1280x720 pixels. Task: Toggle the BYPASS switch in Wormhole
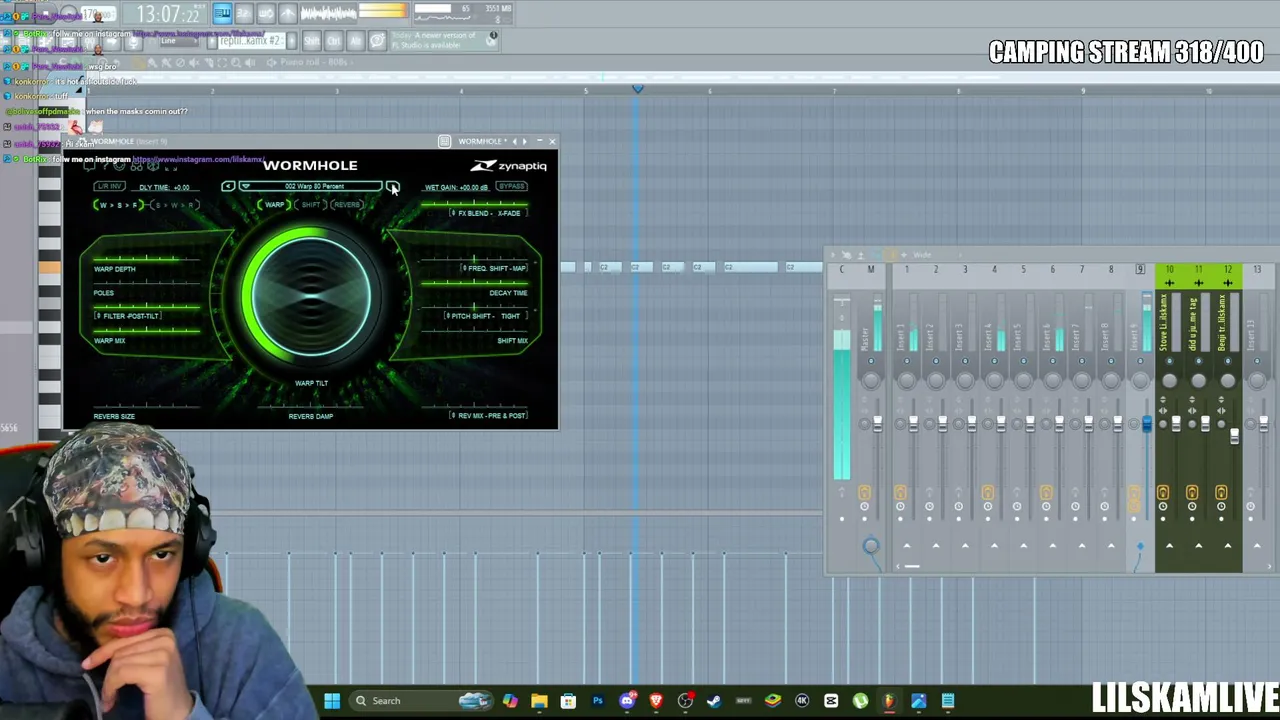(511, 186)
